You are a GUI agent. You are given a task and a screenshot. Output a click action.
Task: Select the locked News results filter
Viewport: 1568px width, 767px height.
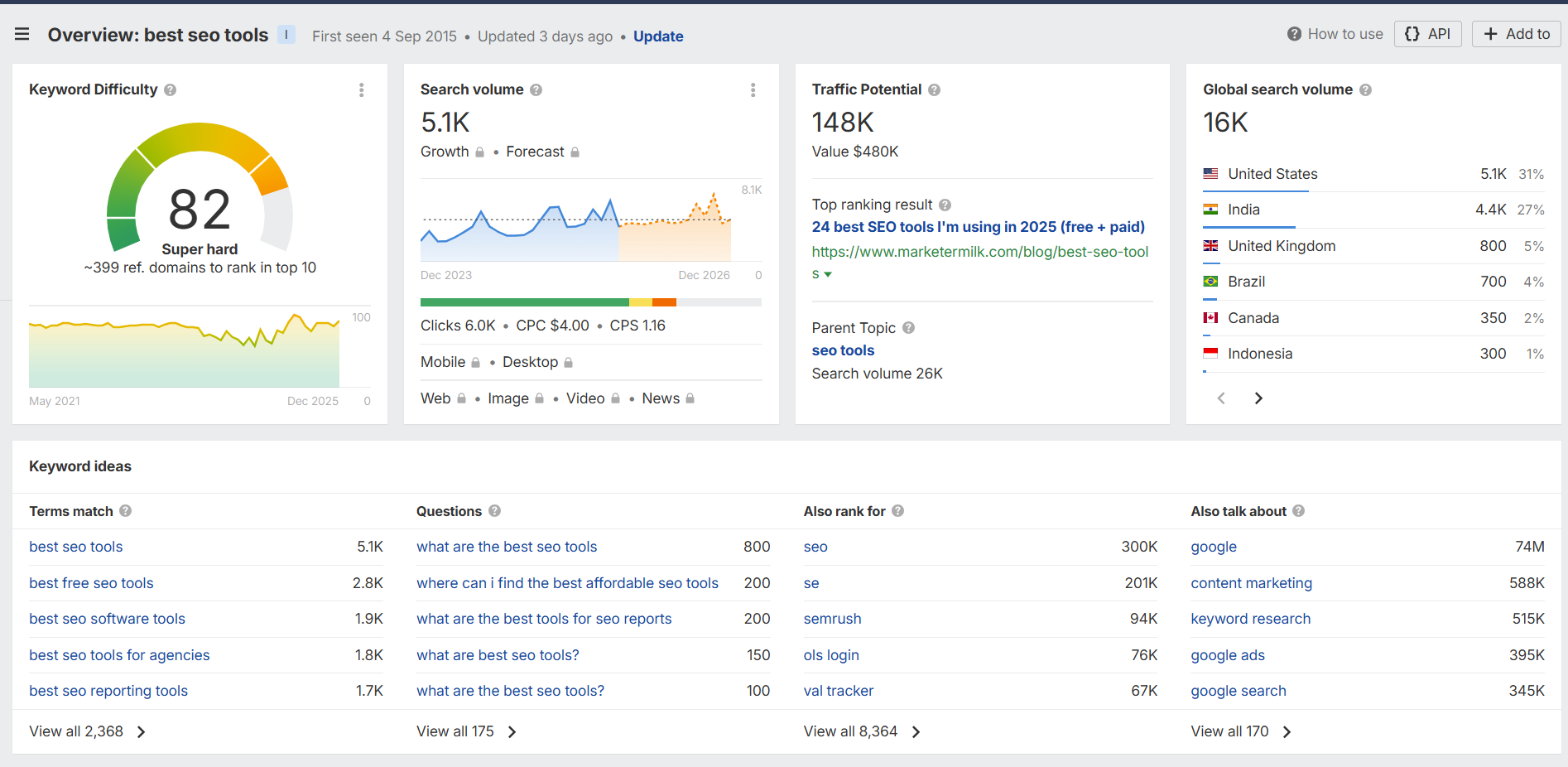click(x=661, y=398)
